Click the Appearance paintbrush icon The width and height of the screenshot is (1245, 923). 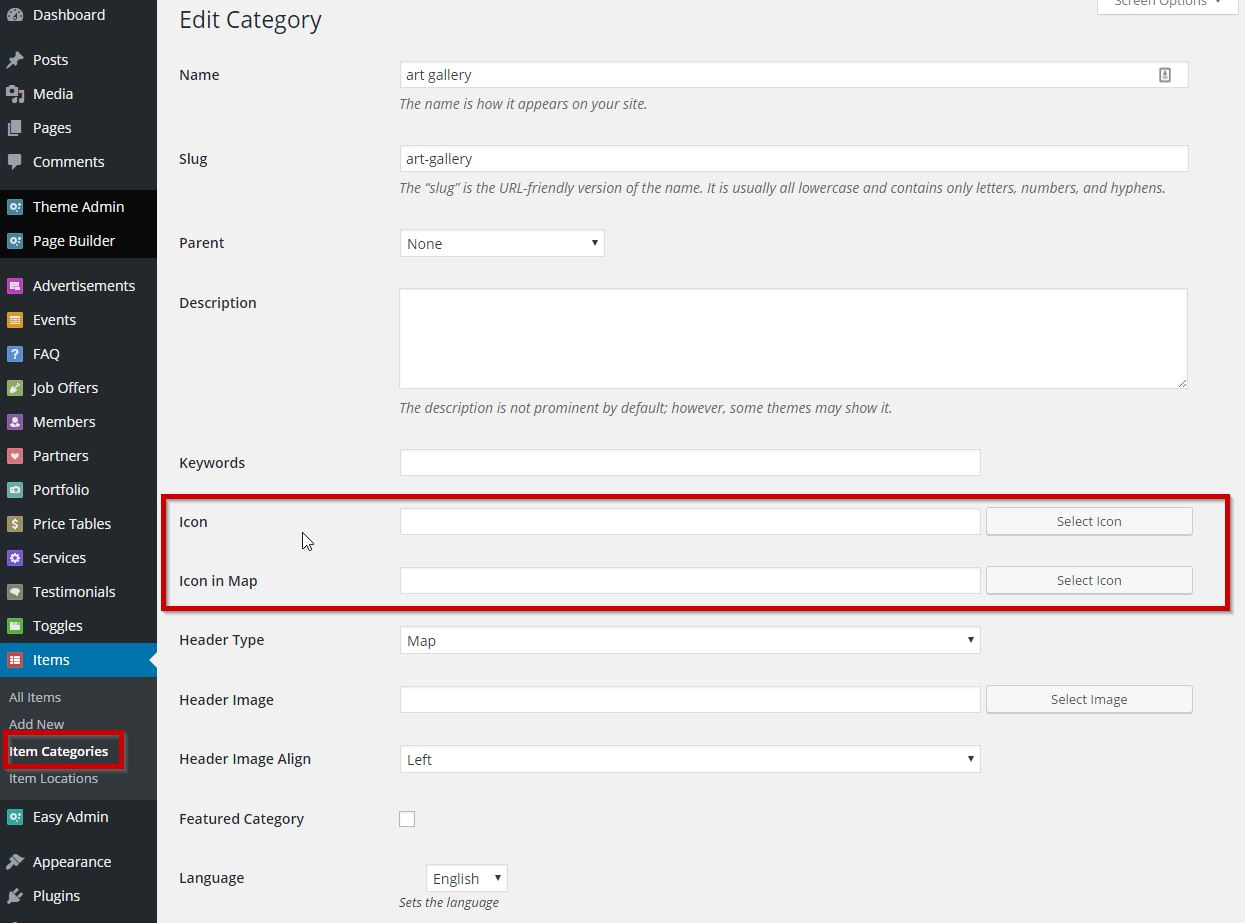click(15, 862)
